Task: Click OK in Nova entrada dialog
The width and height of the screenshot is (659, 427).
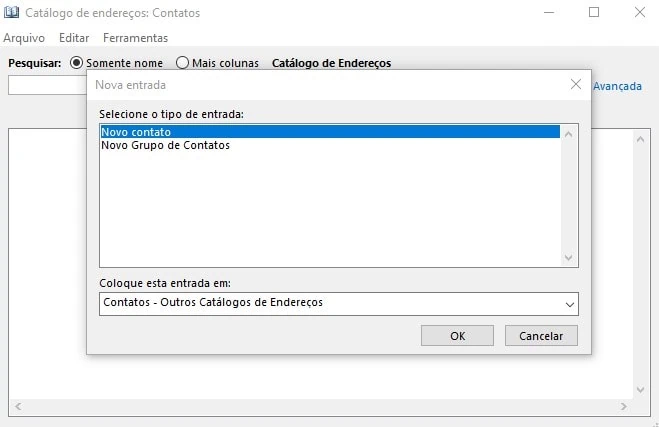Action: pos(457,336)
